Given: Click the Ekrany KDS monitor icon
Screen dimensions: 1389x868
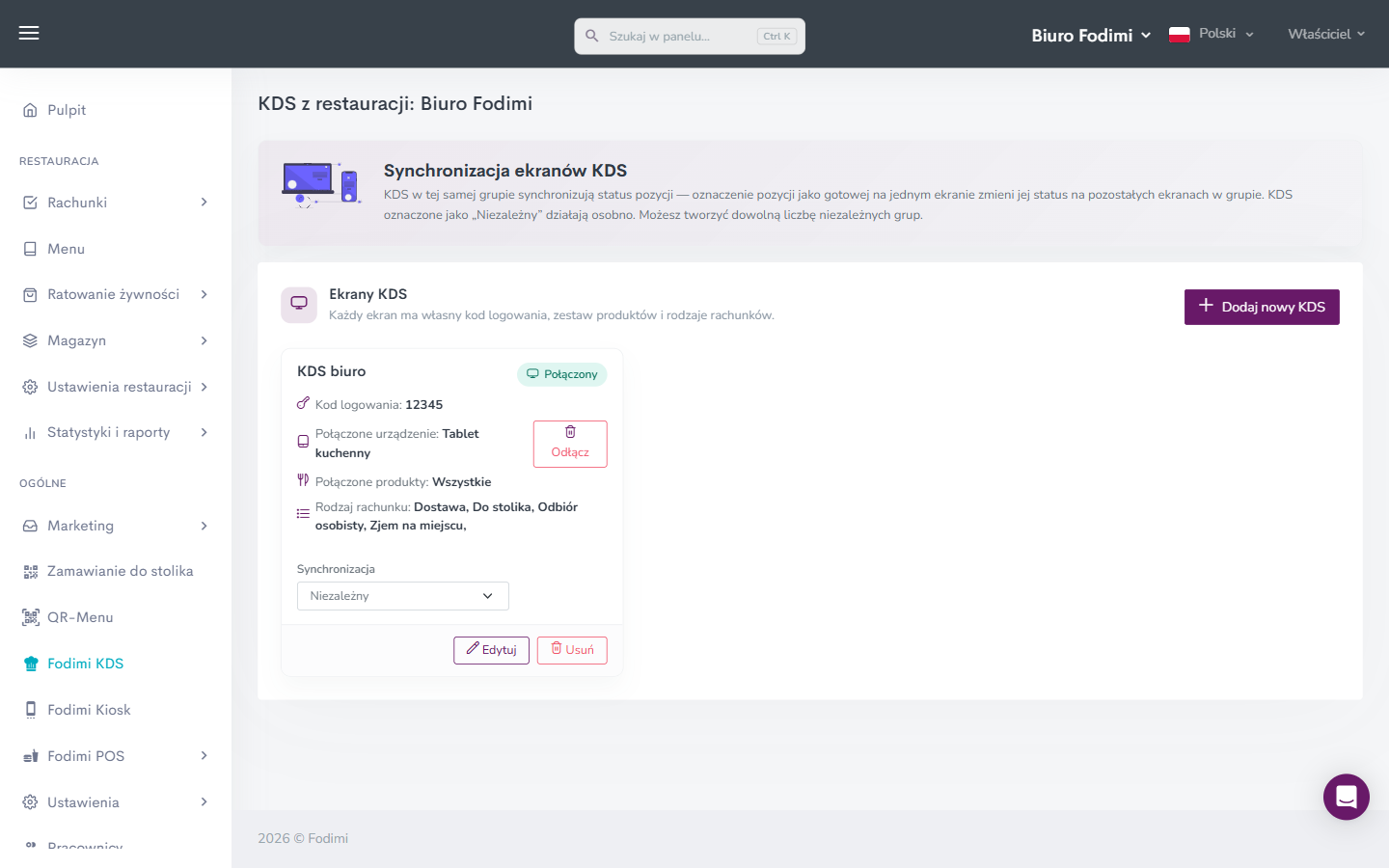Looking at the screenshot, I should pos(299,304).
